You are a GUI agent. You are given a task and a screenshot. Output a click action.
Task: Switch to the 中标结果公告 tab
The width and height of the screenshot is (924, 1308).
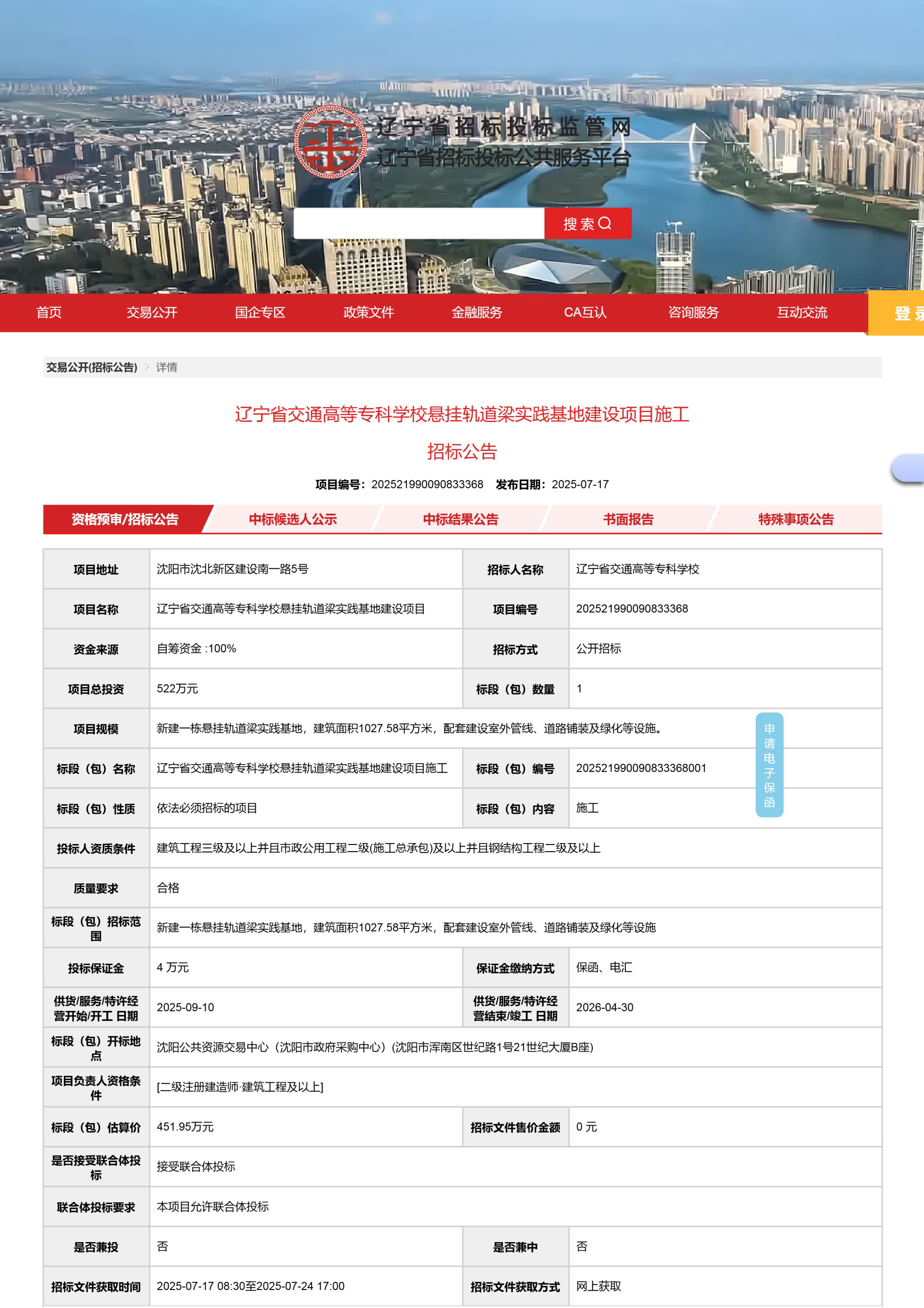[x=461, y=519]
